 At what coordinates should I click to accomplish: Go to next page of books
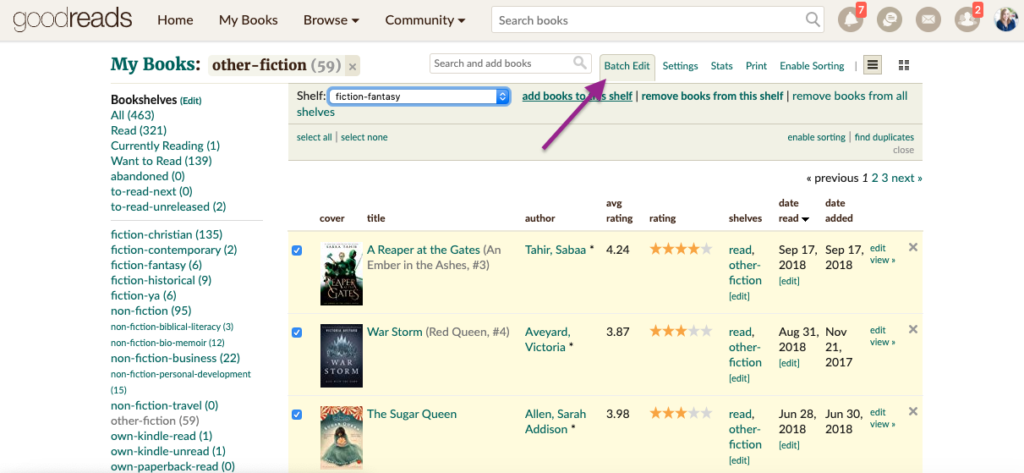click(907, 178)
